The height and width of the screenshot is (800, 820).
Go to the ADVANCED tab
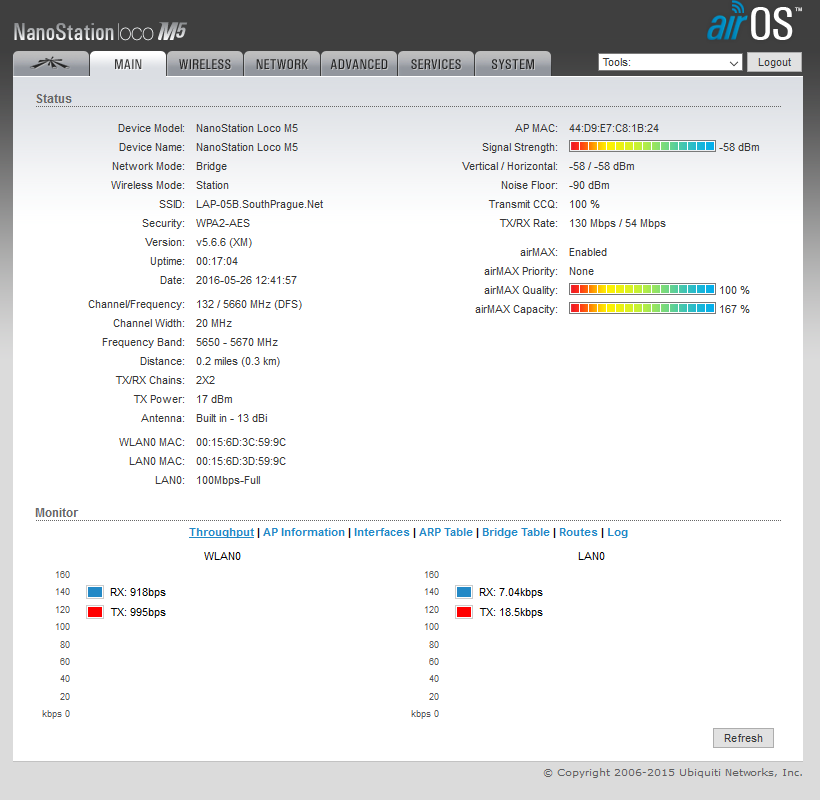[359, 64]
